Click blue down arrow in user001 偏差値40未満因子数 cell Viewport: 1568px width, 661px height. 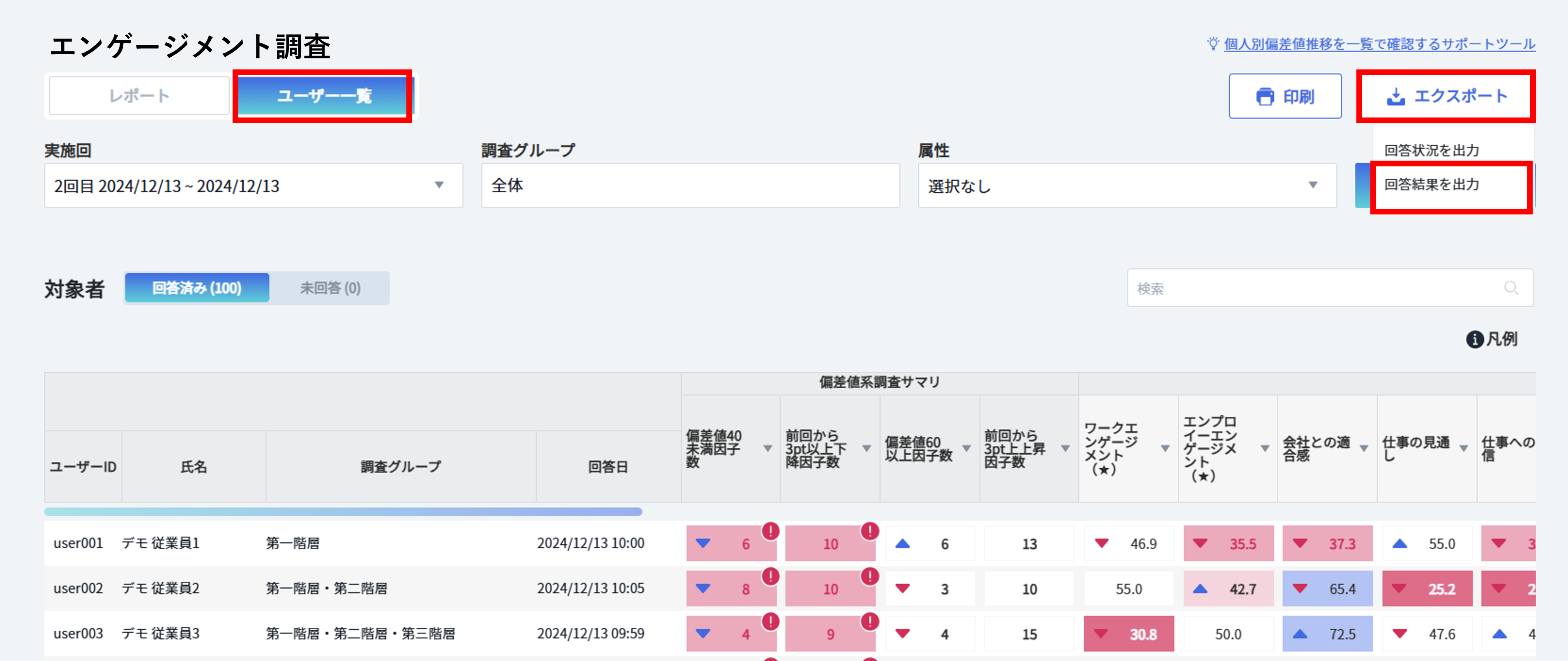tap(703, 544)
